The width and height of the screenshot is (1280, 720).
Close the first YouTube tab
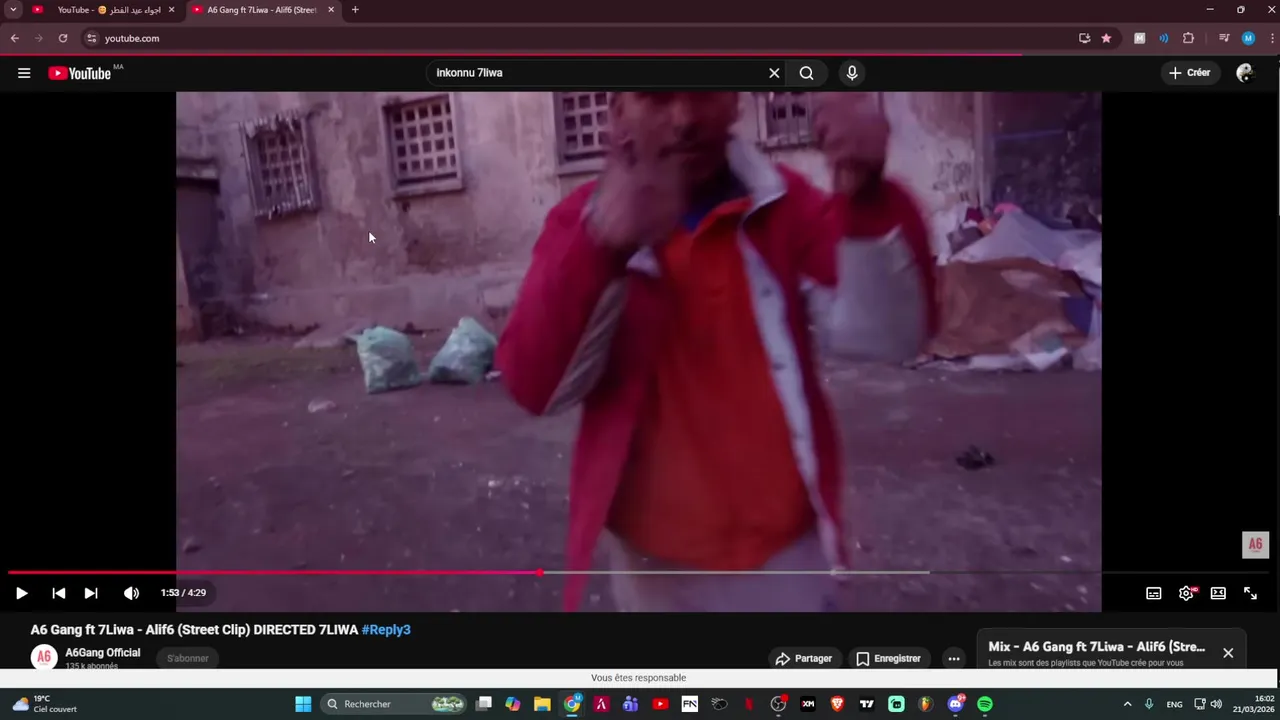(x=171, y=10)
